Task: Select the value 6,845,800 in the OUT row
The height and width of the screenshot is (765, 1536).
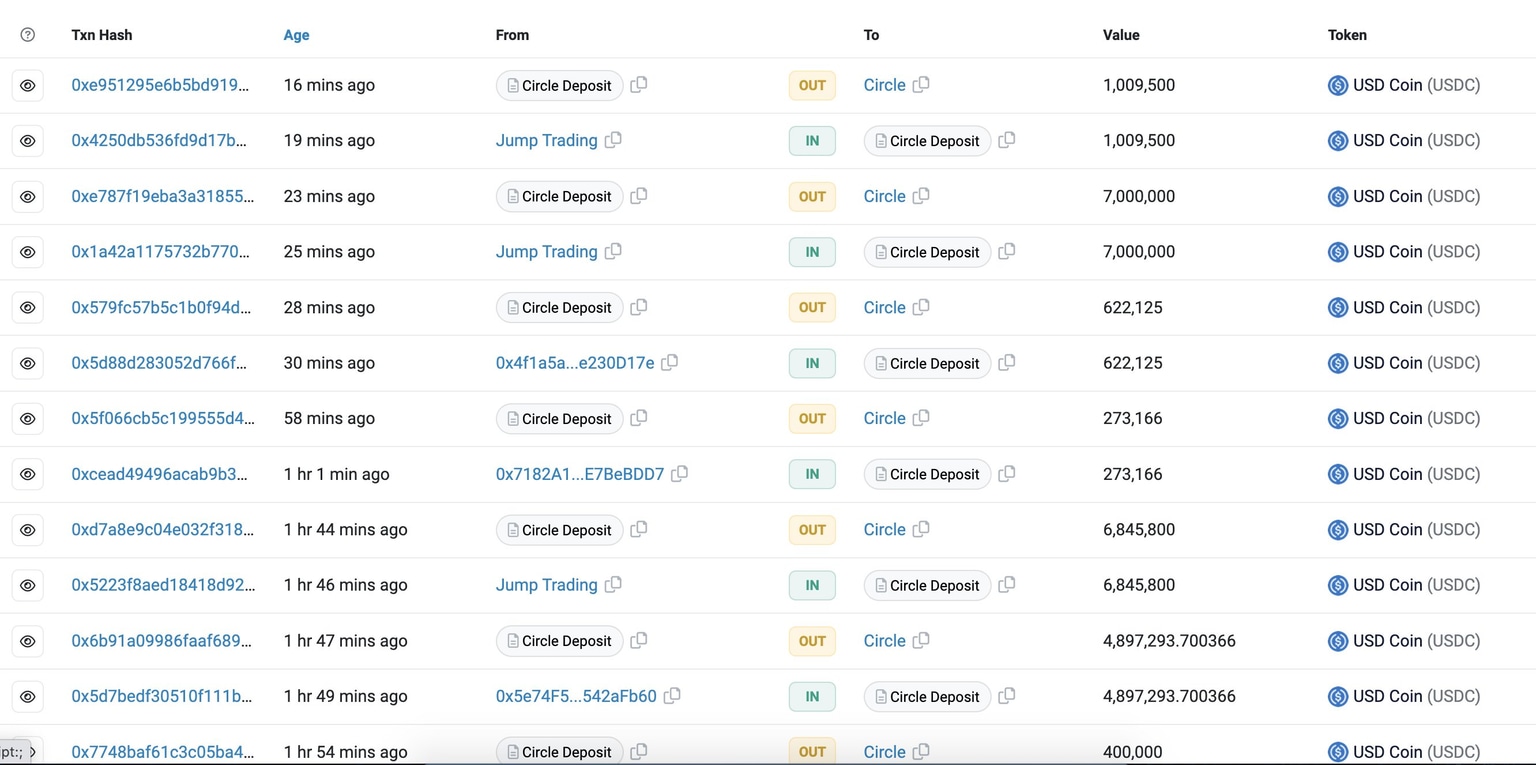Action: pyautogui.click(x=1139, y=530)
